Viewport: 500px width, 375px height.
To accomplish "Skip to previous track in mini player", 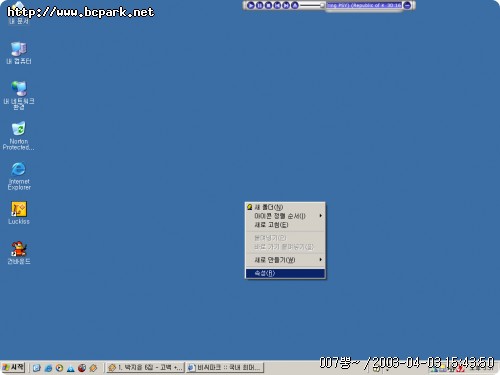I will click(277, 5).
